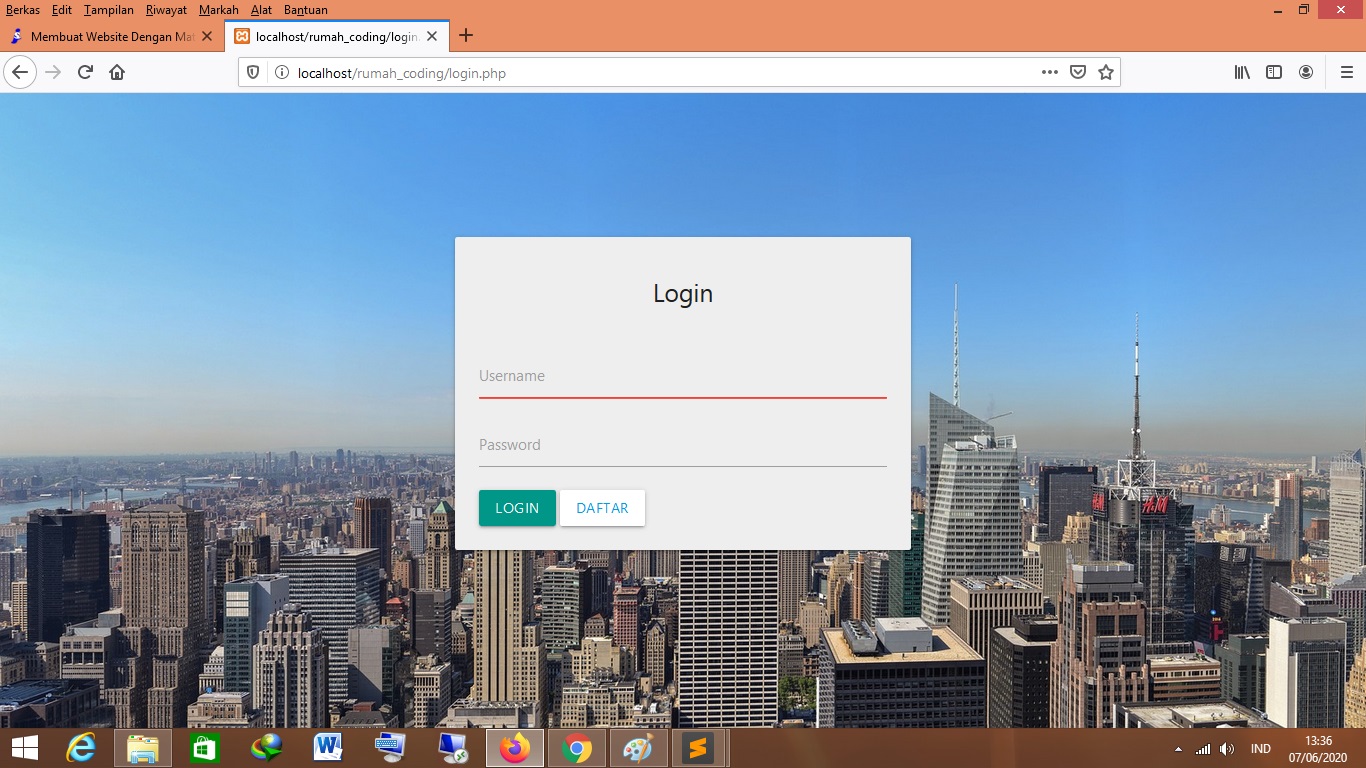Screen dimensions: 1366x768
Task: Expand hidden system tray icons
Action: click(1178, 749)
